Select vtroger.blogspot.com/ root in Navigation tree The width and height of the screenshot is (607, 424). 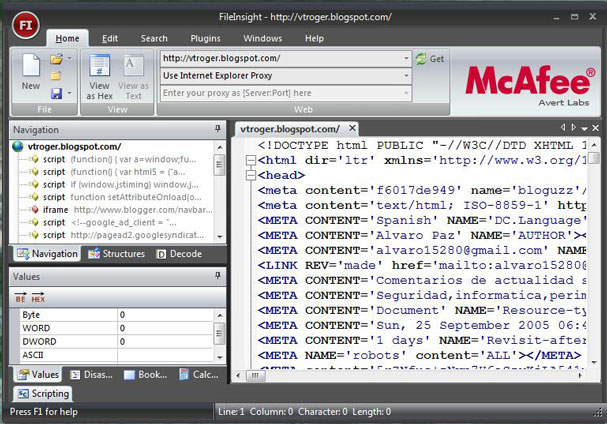point(74,147)
